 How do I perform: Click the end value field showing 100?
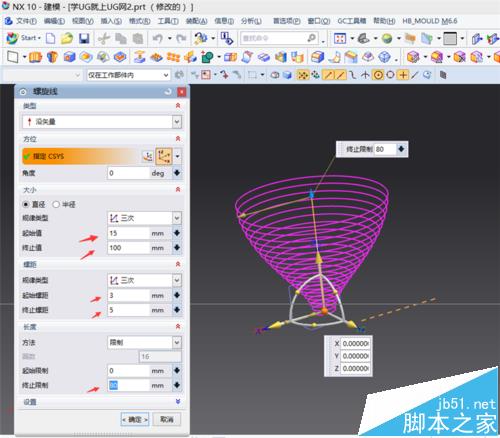(x=129, y=248)
